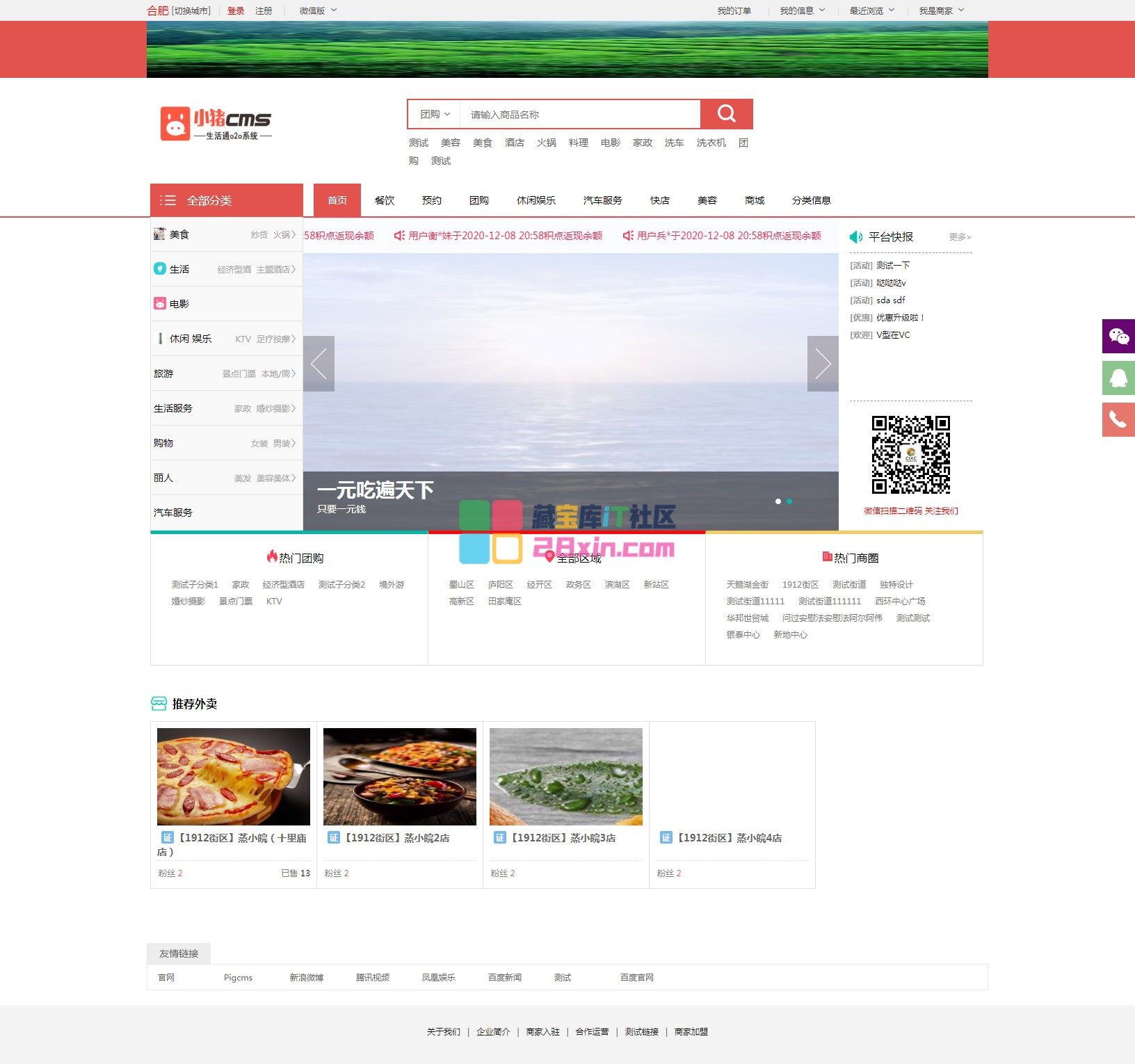Select the second carousel indicator dot

tap(789, 501)
